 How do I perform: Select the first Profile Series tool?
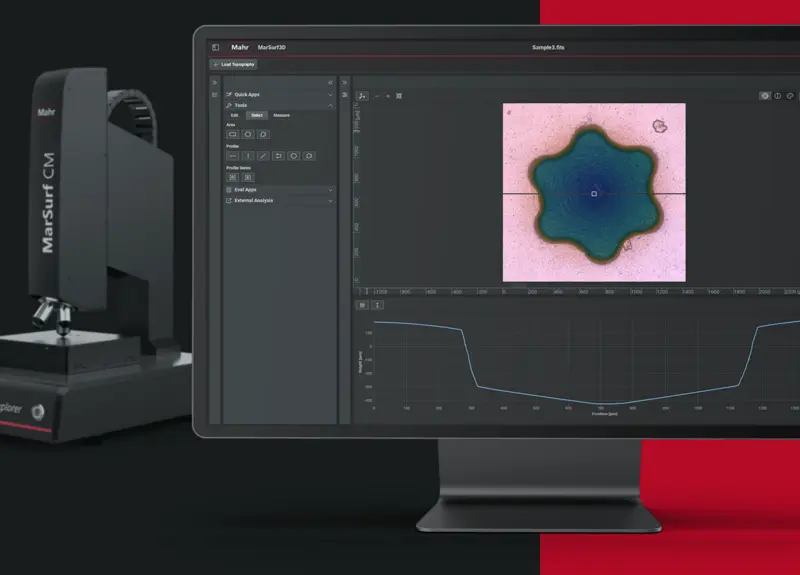(233, 177)
